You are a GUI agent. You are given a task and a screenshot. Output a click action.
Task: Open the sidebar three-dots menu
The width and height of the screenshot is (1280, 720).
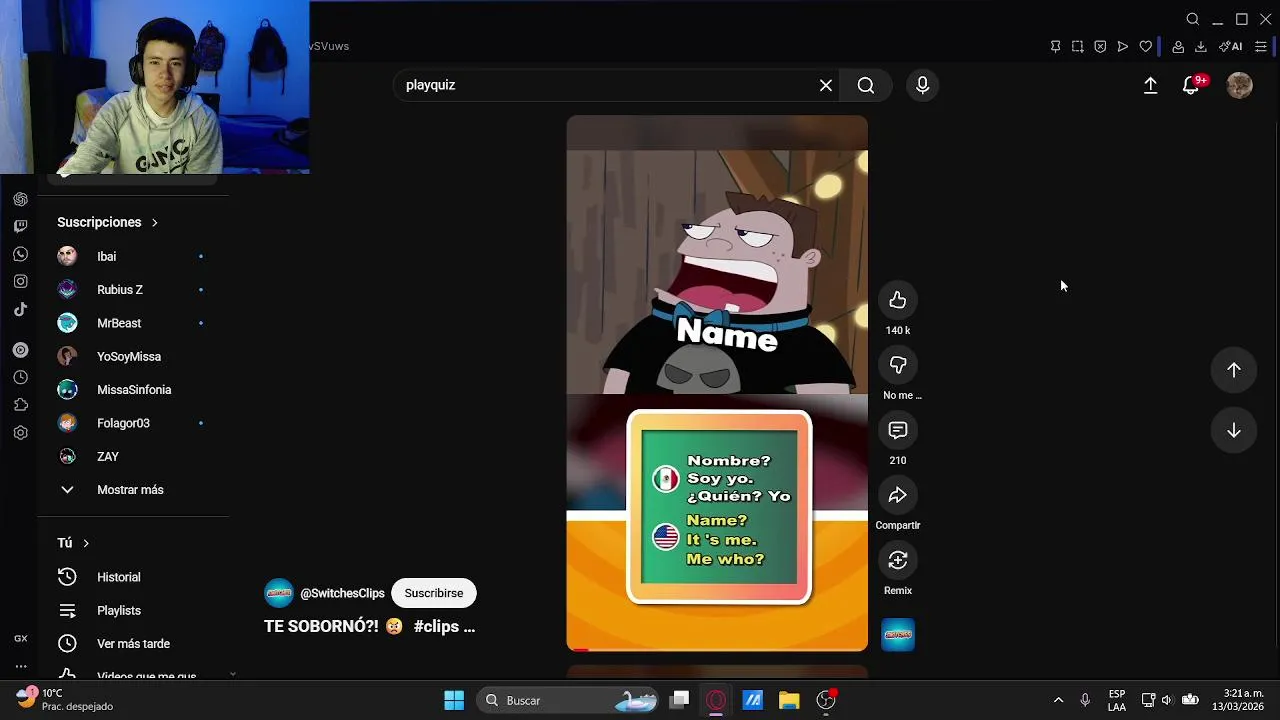tap(20, 666)
